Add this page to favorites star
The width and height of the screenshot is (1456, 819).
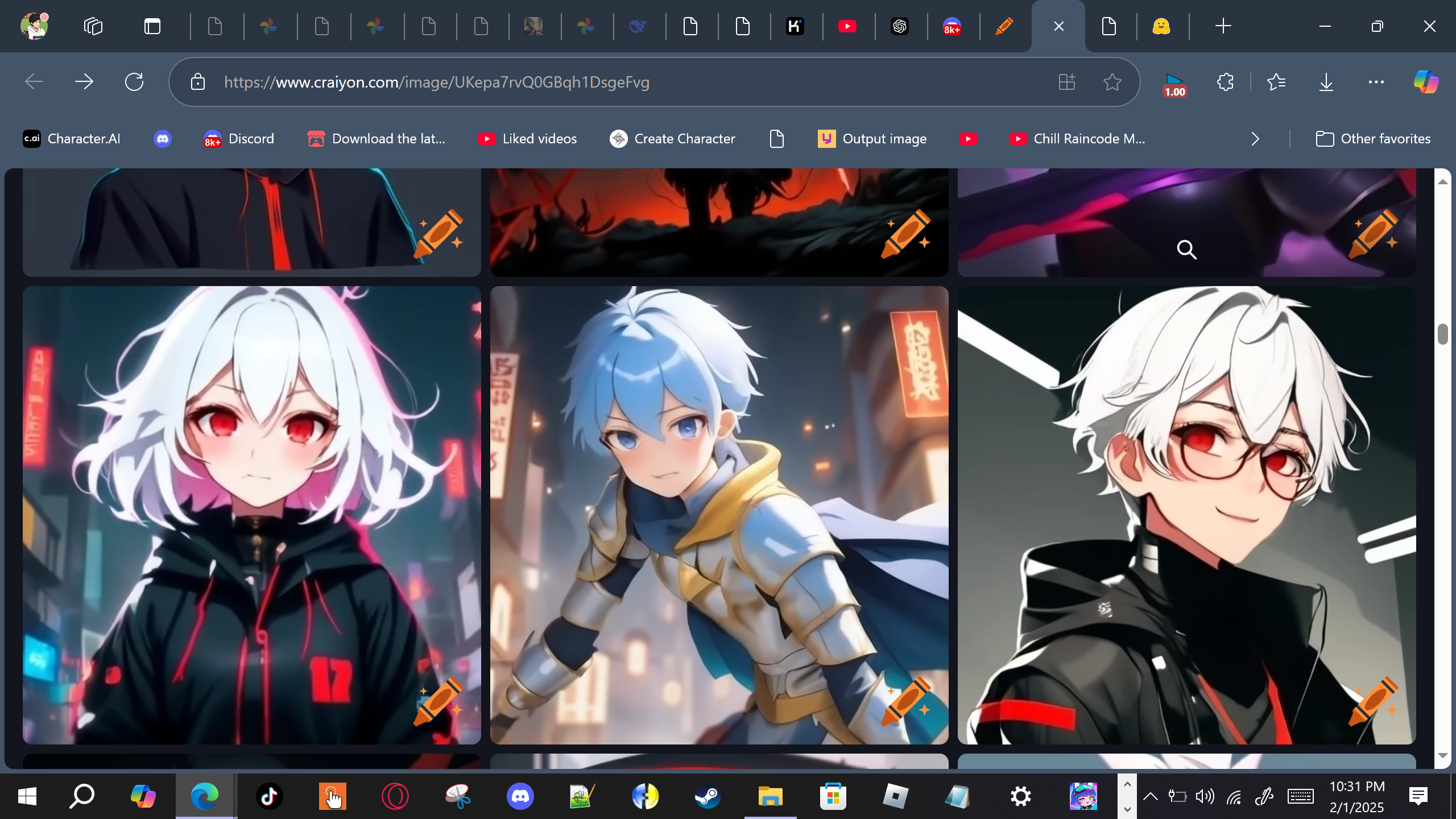pos(1112,82)
